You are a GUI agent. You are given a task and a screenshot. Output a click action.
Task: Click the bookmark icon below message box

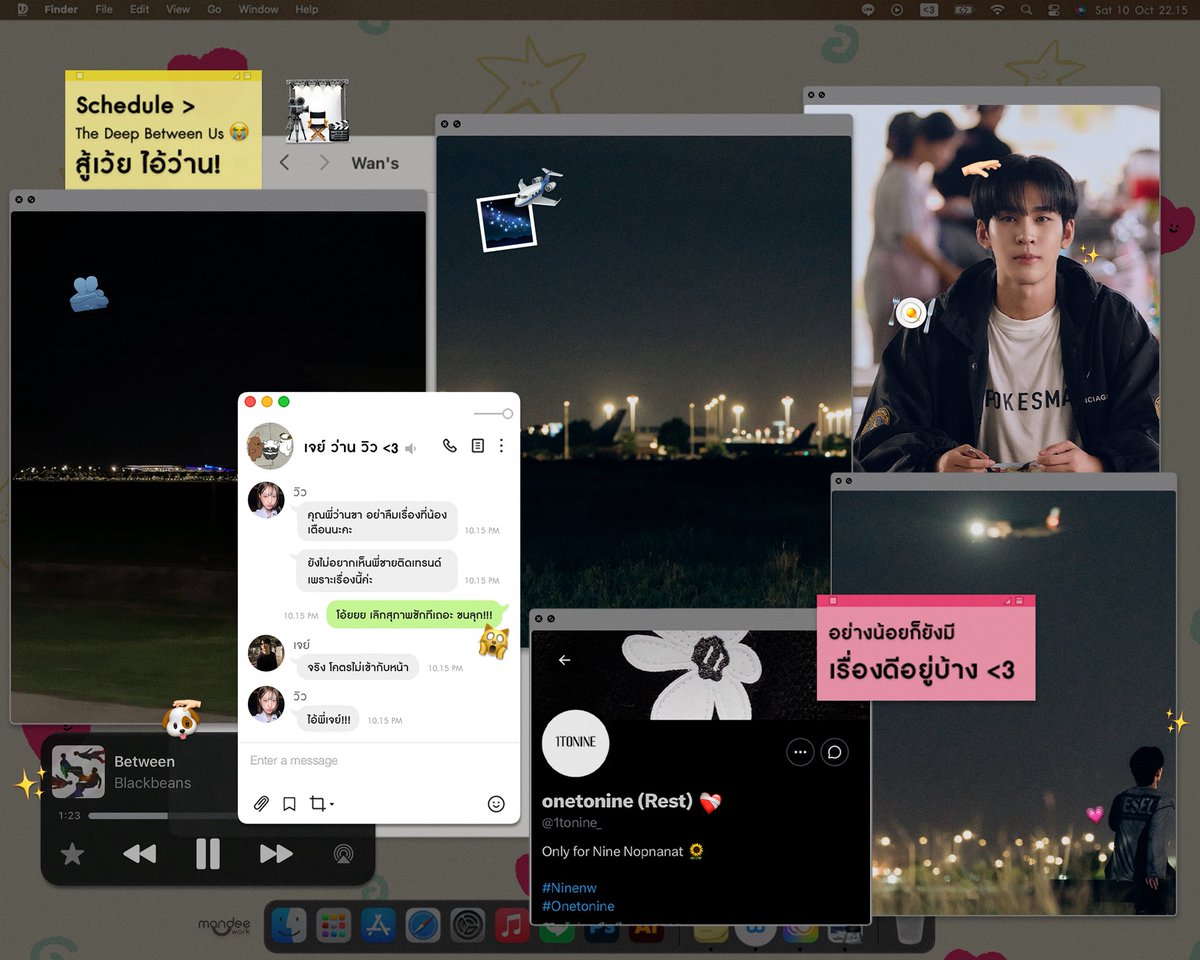[x=289, y=803]
